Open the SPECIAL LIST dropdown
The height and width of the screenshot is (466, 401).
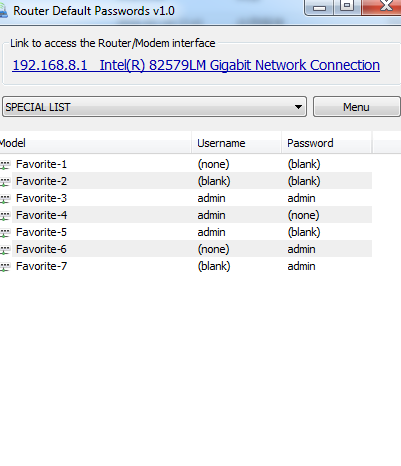click(x=154, y=107)
